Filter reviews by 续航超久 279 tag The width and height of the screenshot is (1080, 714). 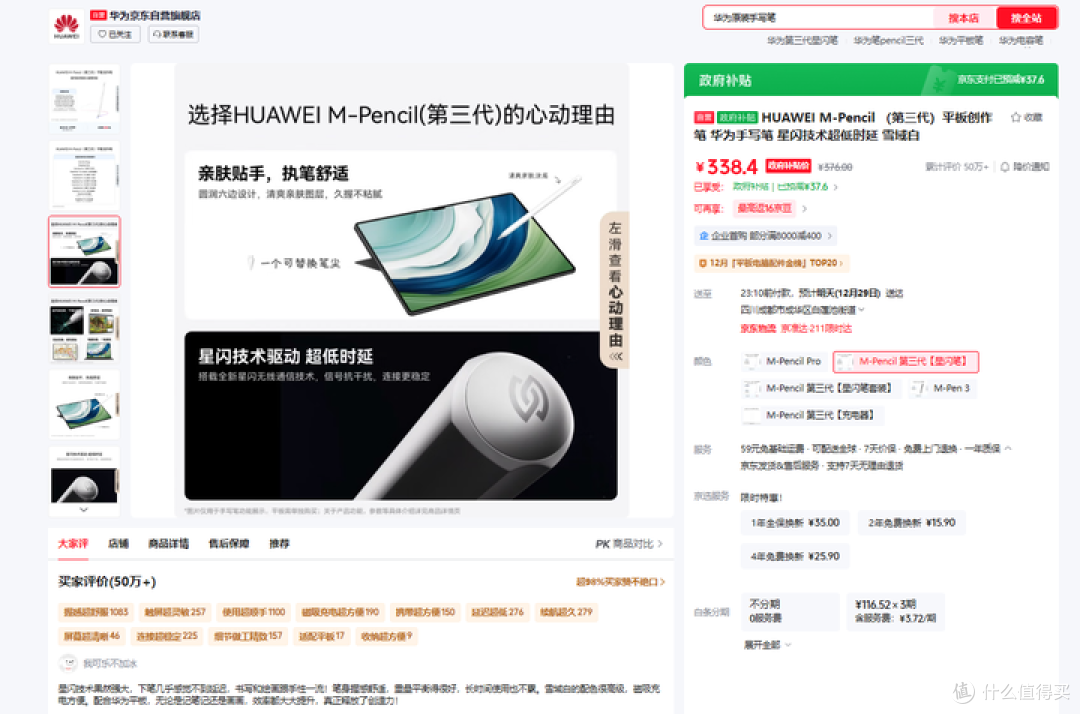tap(566, 612)
